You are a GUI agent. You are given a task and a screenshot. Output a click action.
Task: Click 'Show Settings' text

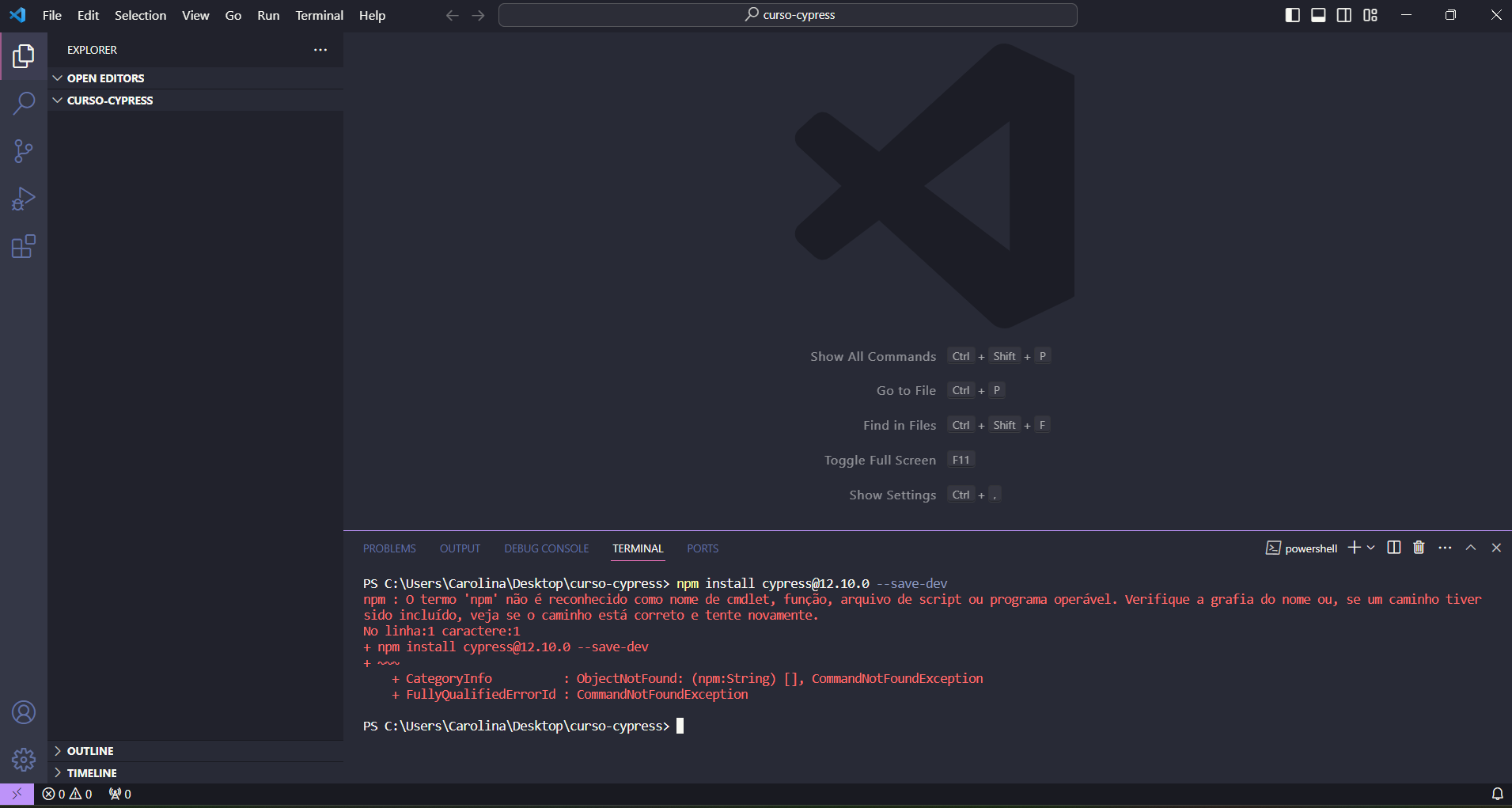(892, 495)
